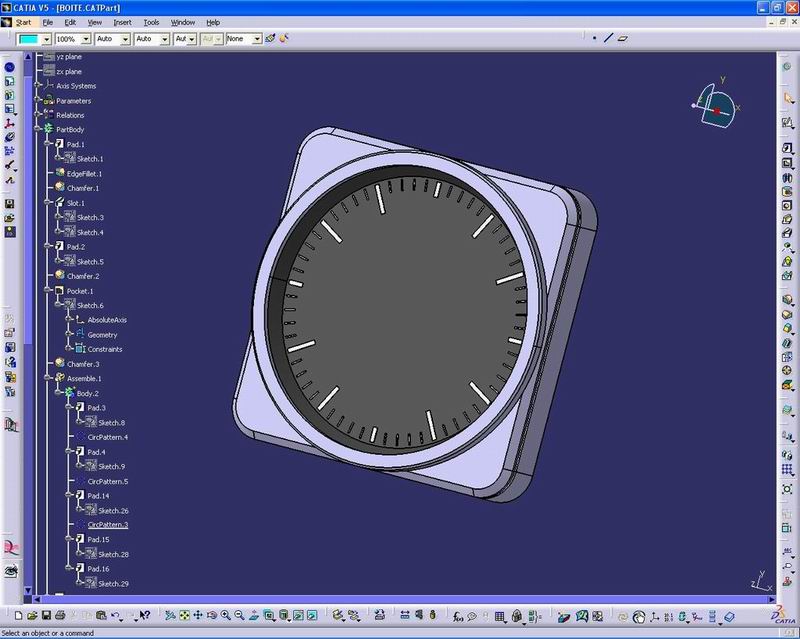The height and width of the screenshot is (639, 800).
Task: Select the zx plane tree item
Action: (x=69, y=71)
